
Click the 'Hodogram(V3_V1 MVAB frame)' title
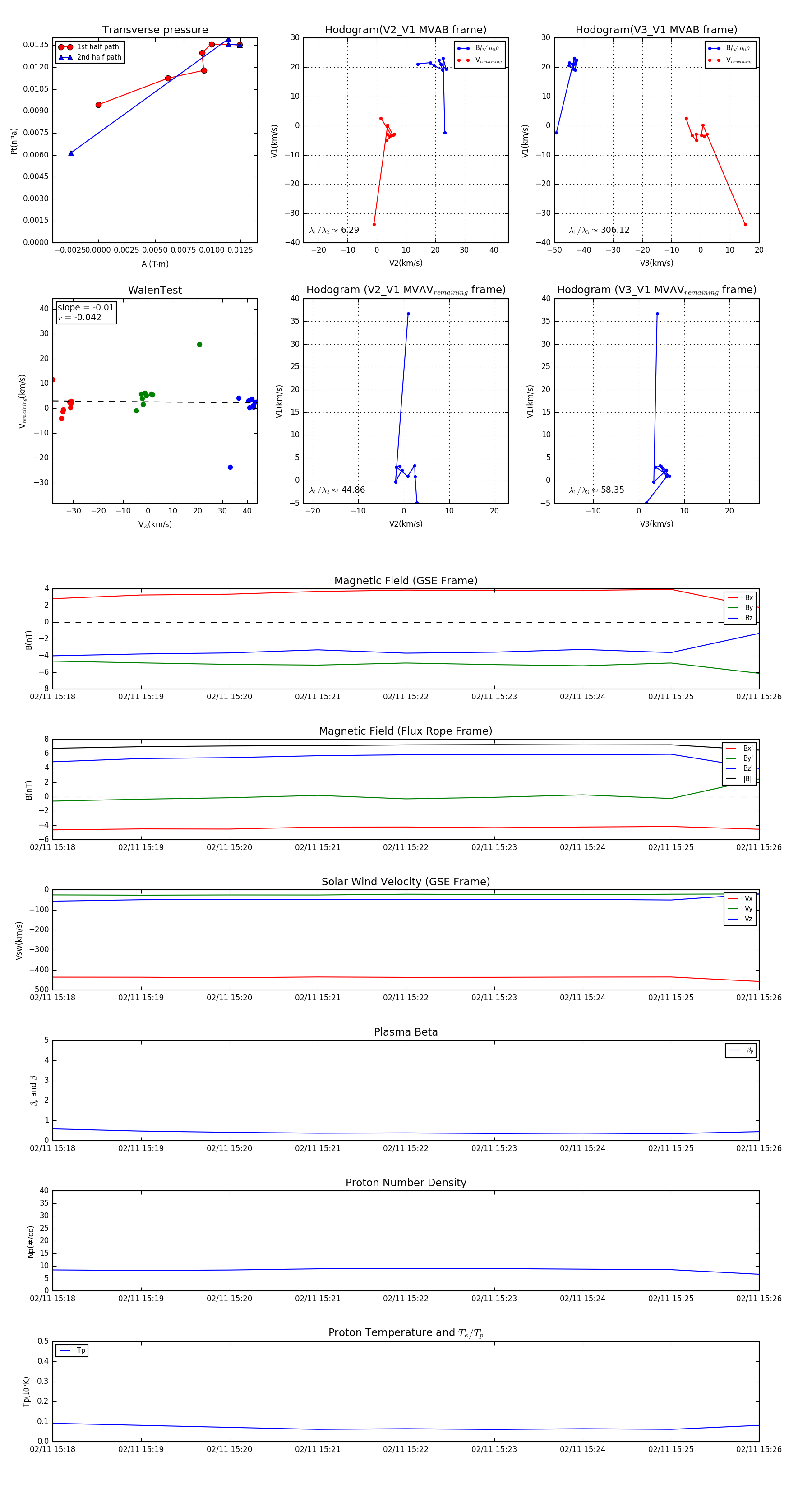tap(656, 30)
